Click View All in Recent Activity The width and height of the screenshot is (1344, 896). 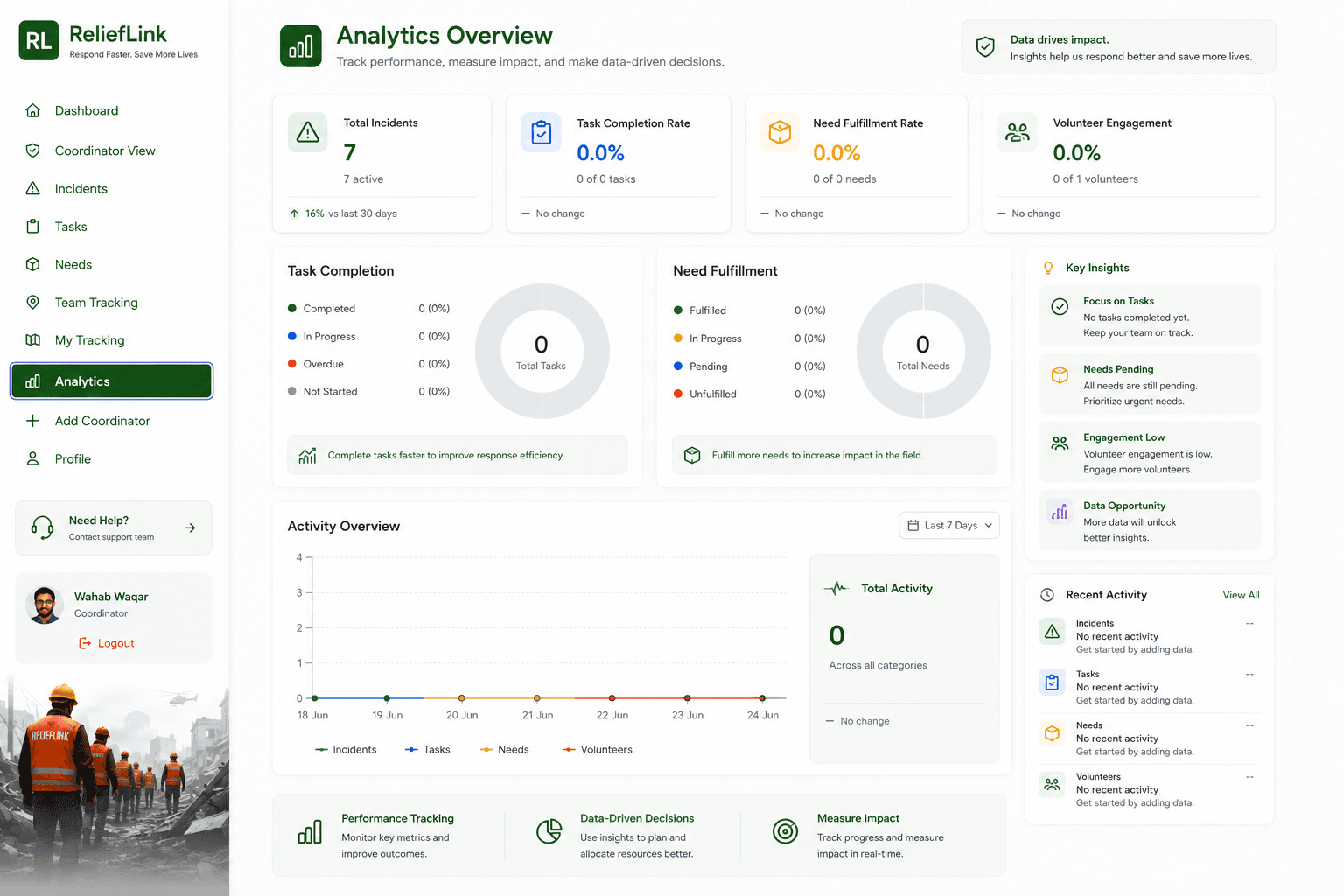(x=1241, y=595)
